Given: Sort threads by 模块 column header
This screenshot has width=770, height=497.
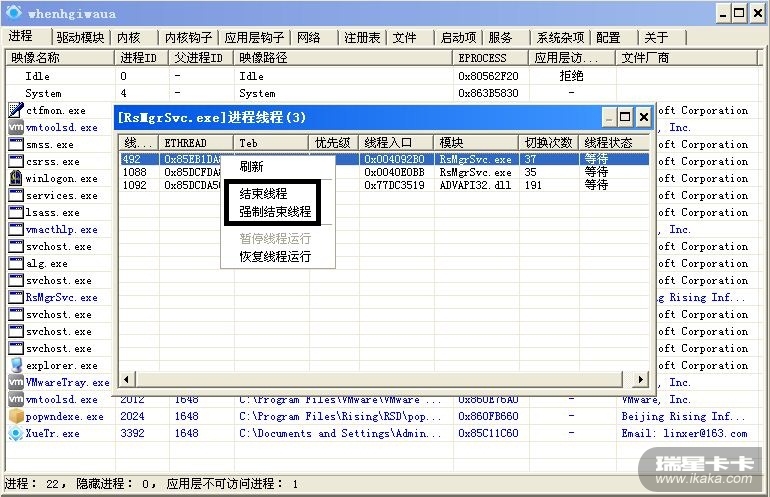Looking at the screenshot, I should click(476, 143).
